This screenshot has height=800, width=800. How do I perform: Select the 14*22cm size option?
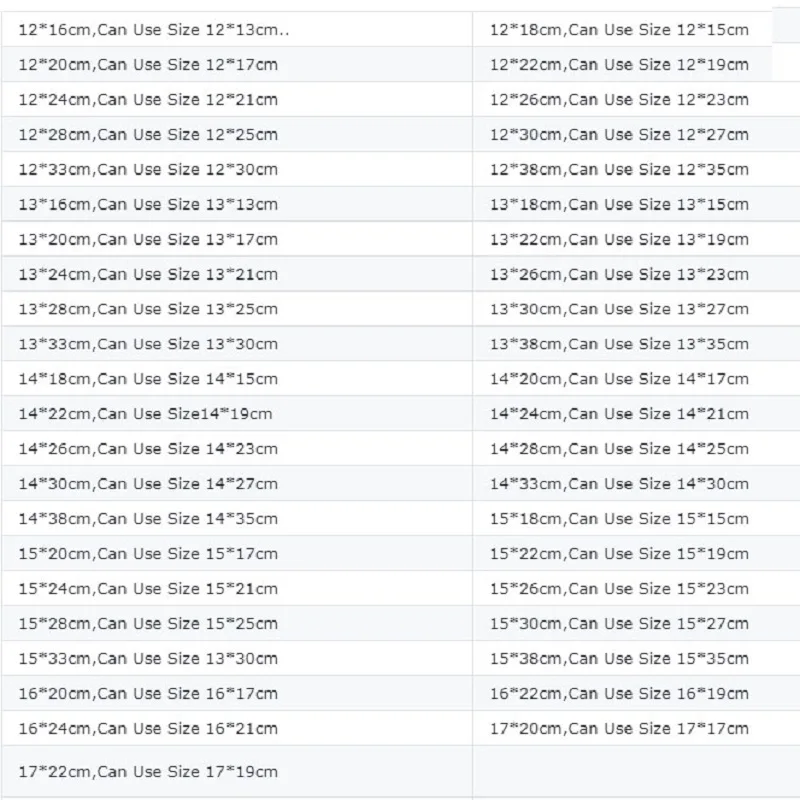pos(145,414)
